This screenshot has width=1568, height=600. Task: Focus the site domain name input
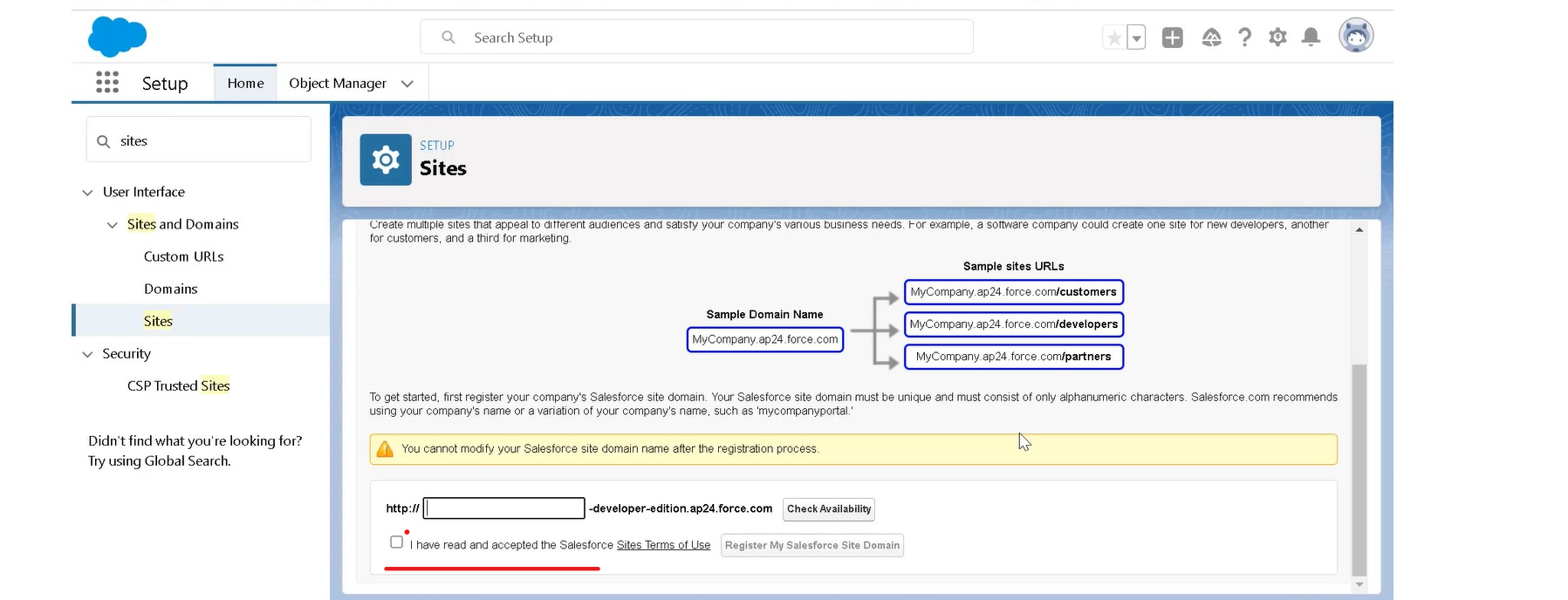point(504,508)
